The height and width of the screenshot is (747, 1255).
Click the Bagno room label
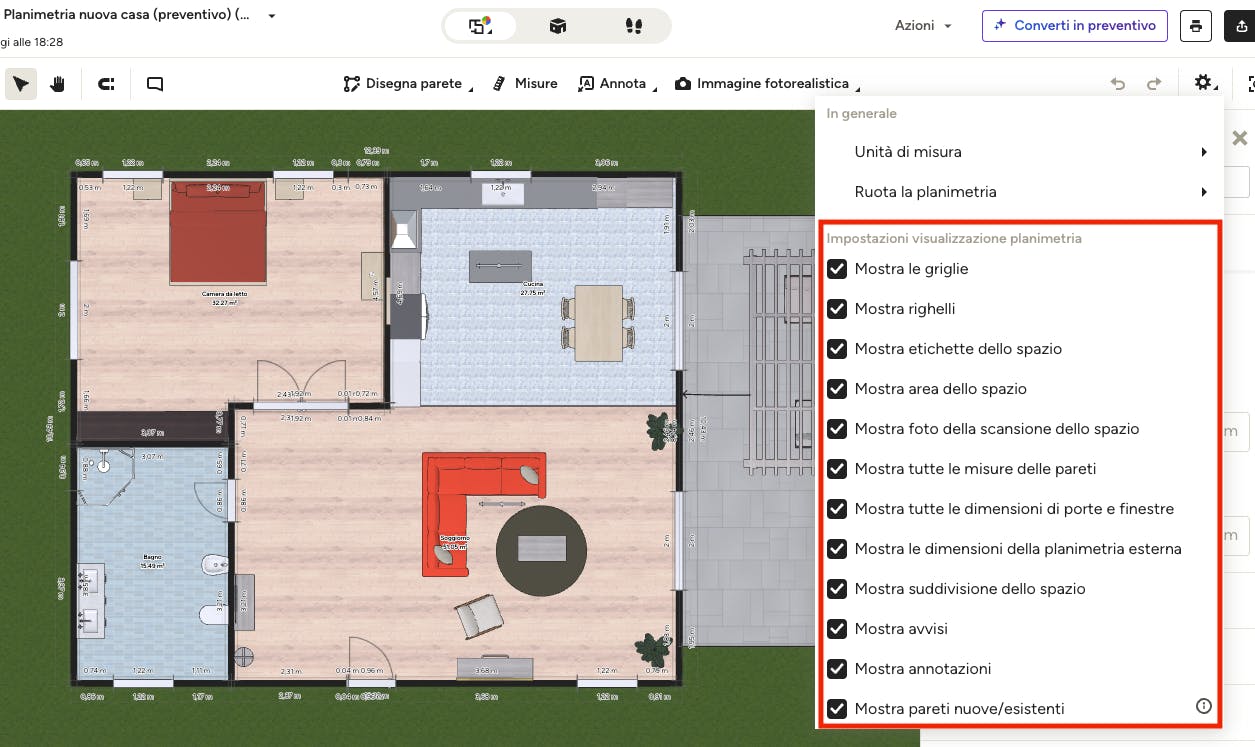pyautogui.click(x=152, y=557)
